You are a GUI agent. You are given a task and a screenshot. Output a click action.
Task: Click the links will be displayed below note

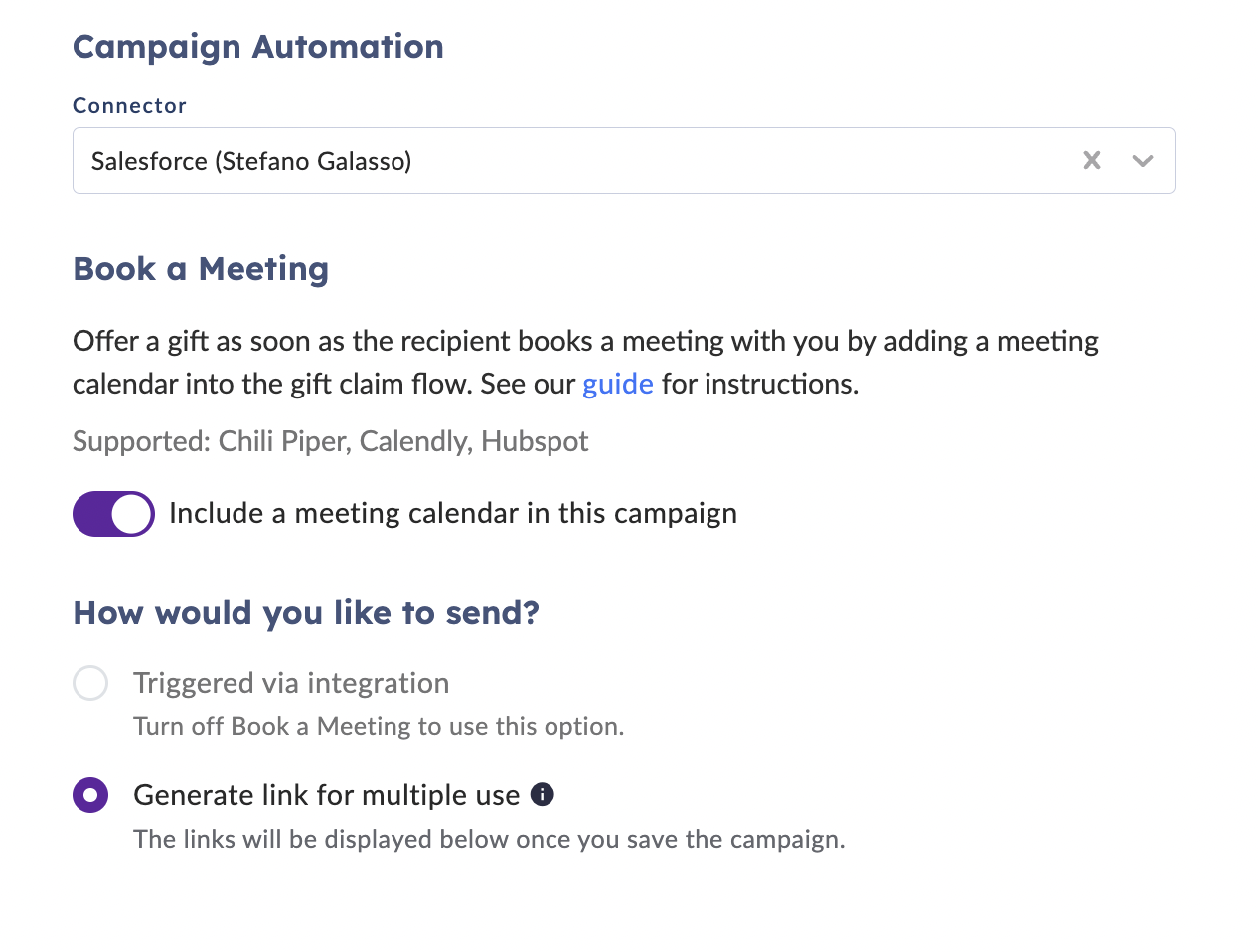click(x=489, y=839)
